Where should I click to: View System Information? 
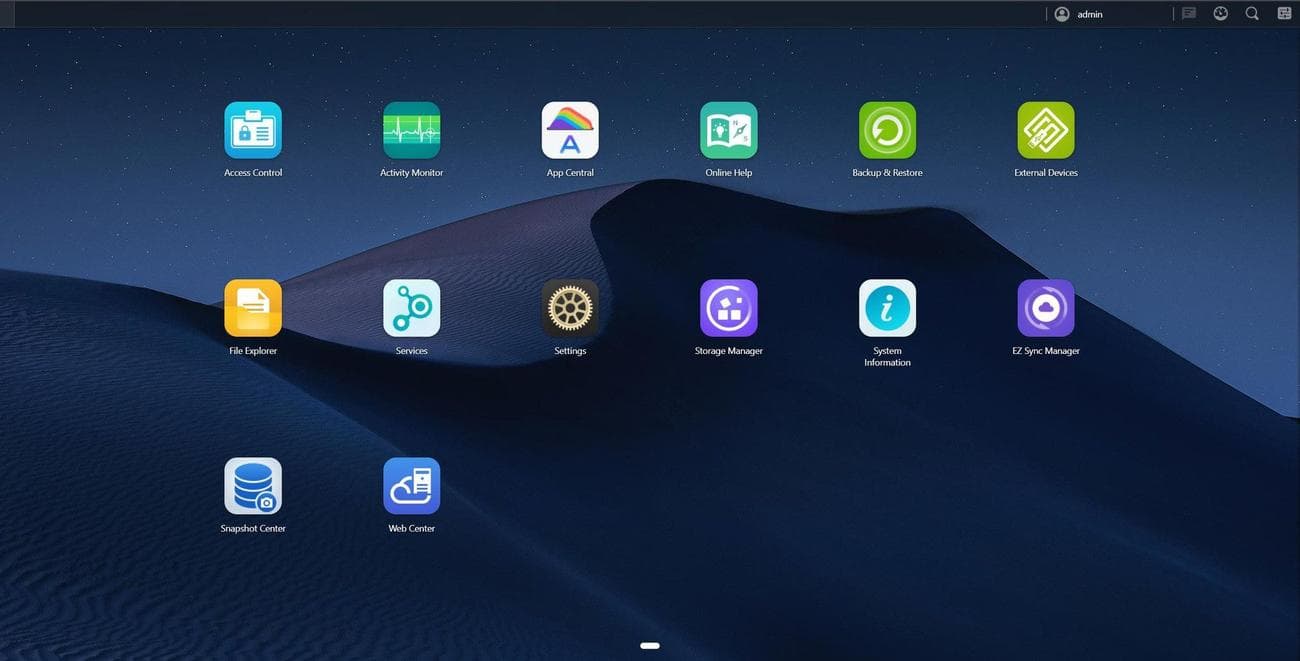(x=887, y=308)
